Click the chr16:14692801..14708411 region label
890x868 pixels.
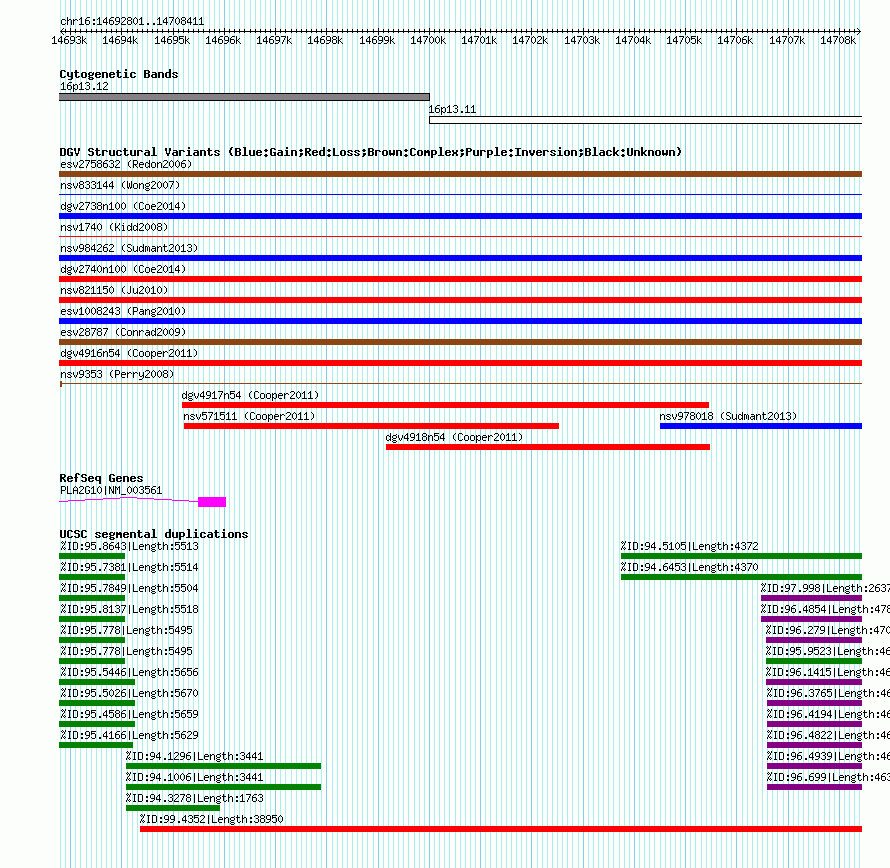pos(132,21)
